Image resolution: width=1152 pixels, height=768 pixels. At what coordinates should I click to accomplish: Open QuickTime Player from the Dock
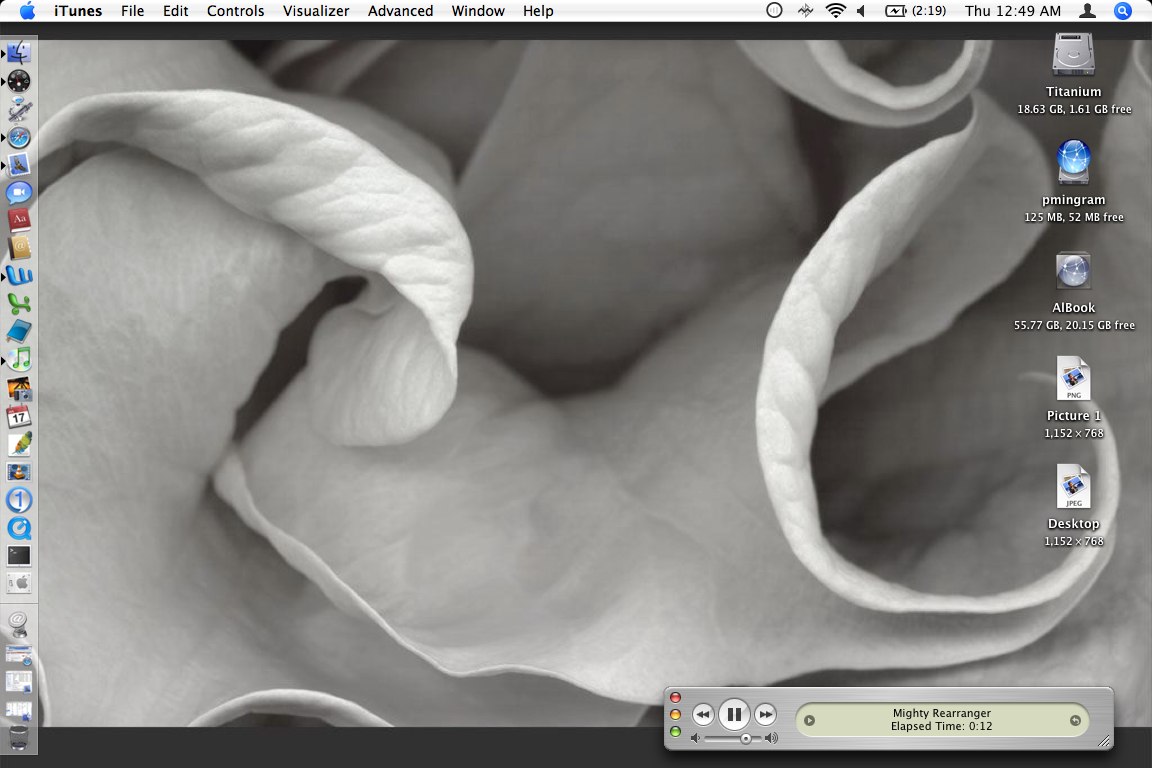pyautogui.click(x=19, y=528)
